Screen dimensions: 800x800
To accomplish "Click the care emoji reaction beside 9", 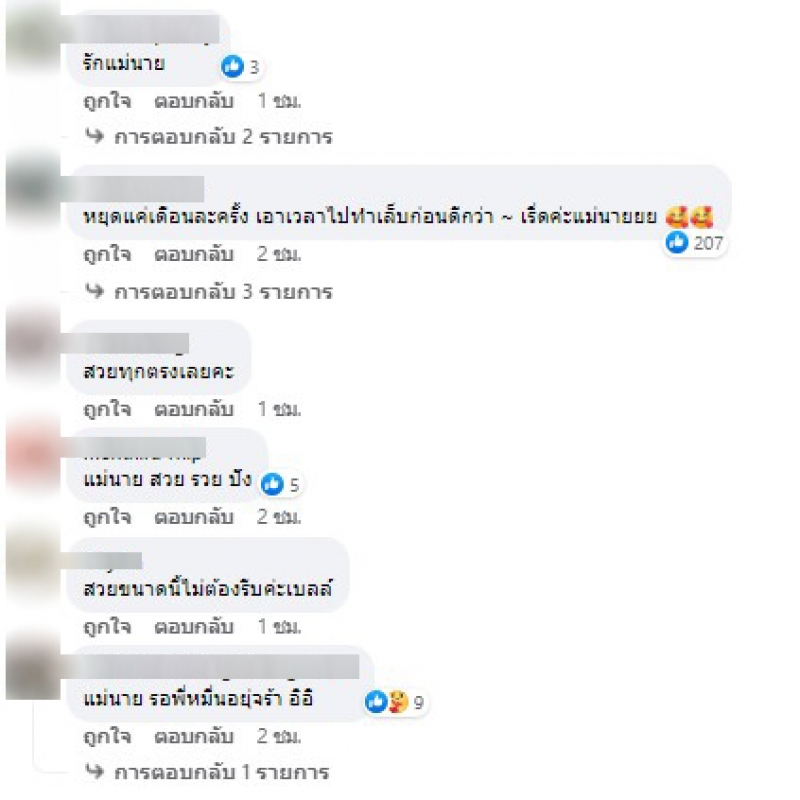I will (x=399, y=702).
